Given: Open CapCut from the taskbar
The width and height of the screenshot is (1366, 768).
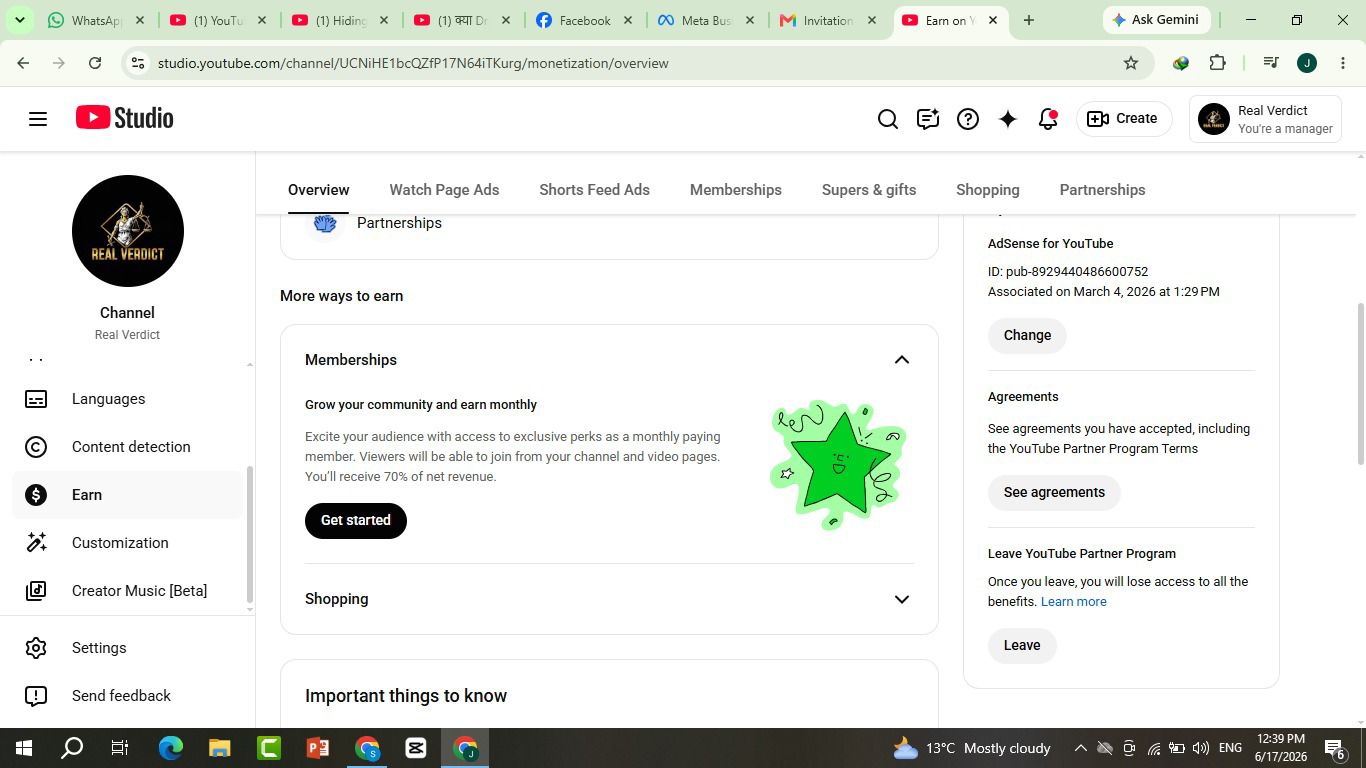Looking at the screenshot, I should point(416,748).
